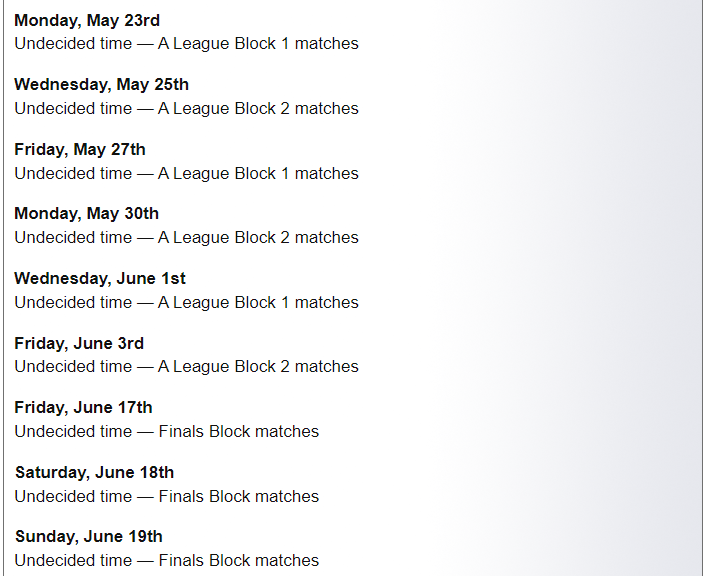Select the Block 1 matches line under May 27th
Screen dimensions: 708x576
186,173
